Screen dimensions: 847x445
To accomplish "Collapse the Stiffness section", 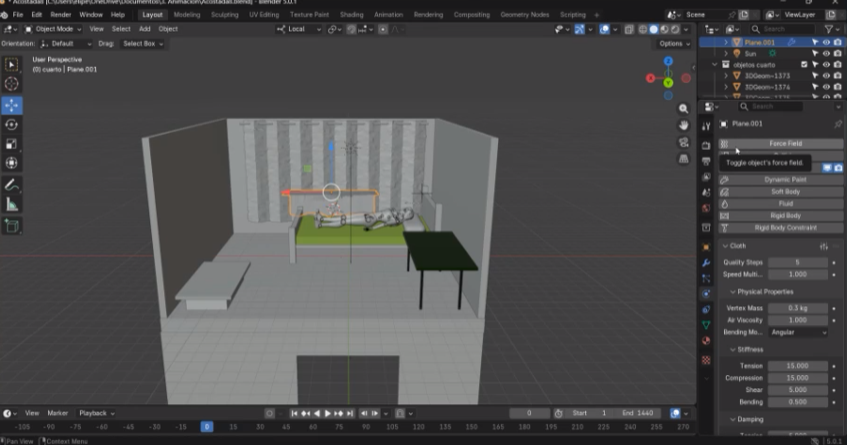I will (752, 350).
